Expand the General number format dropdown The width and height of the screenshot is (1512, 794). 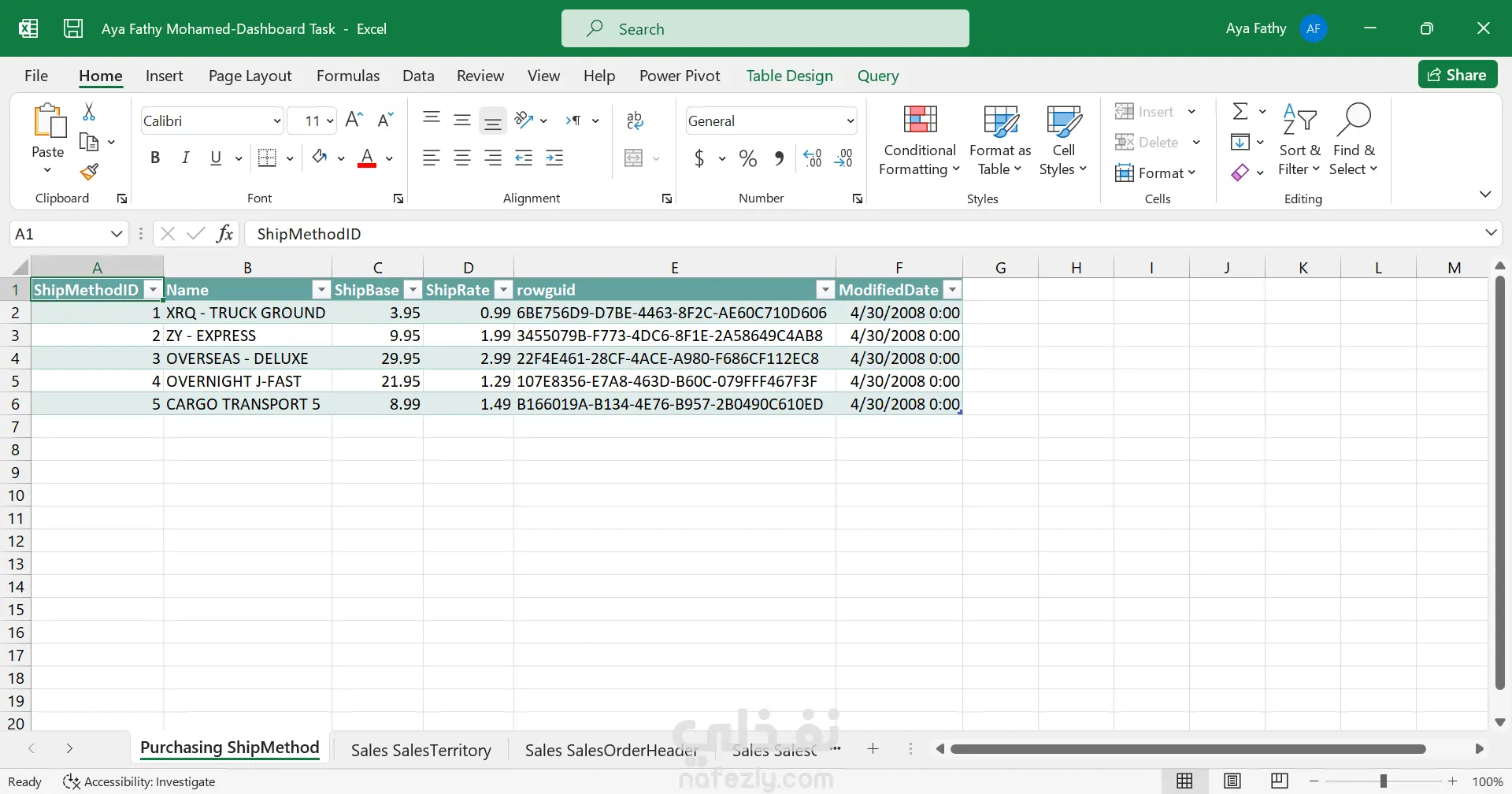(850, 121)
